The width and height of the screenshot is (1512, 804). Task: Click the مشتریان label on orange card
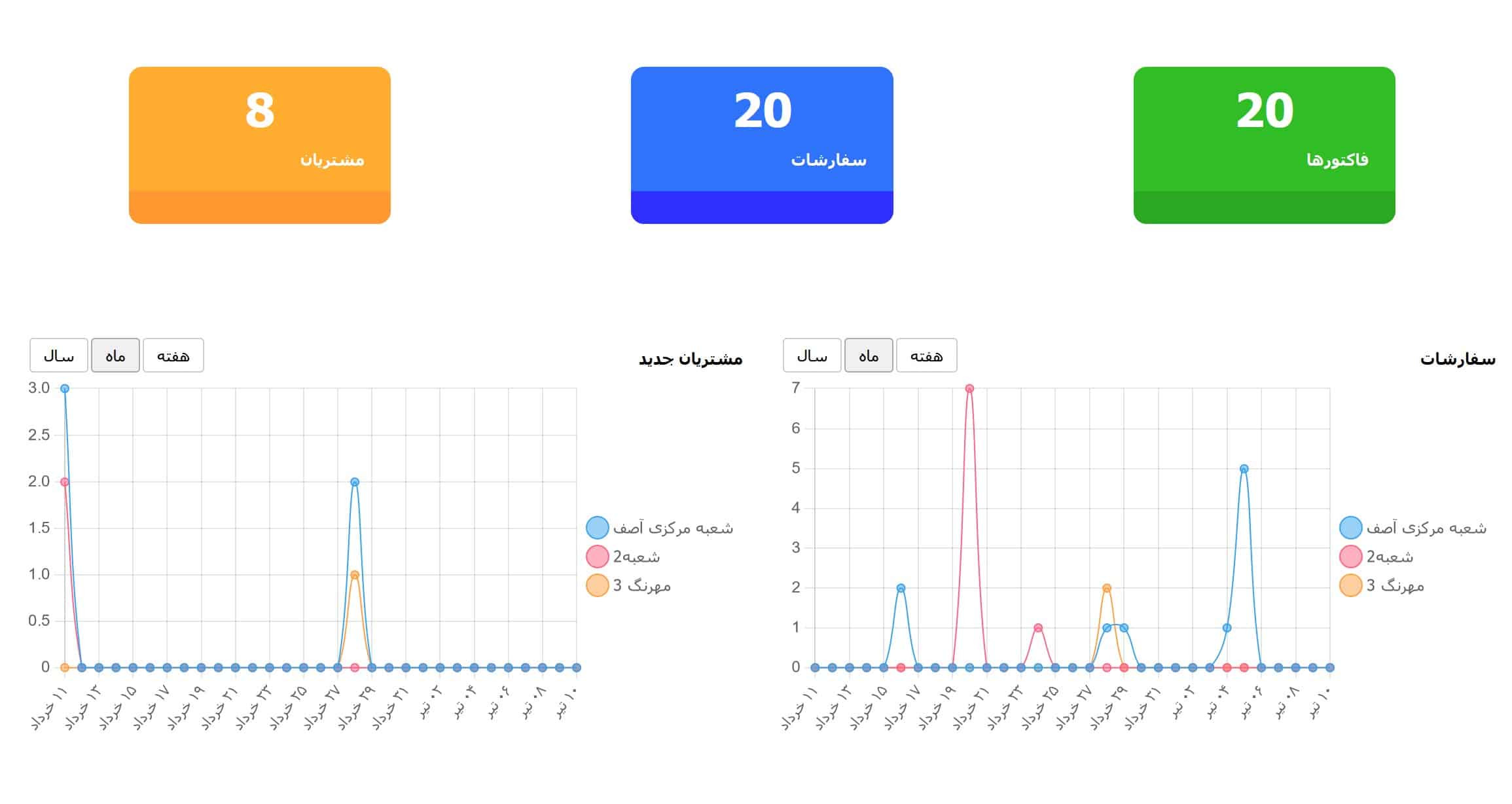point(333,160)
